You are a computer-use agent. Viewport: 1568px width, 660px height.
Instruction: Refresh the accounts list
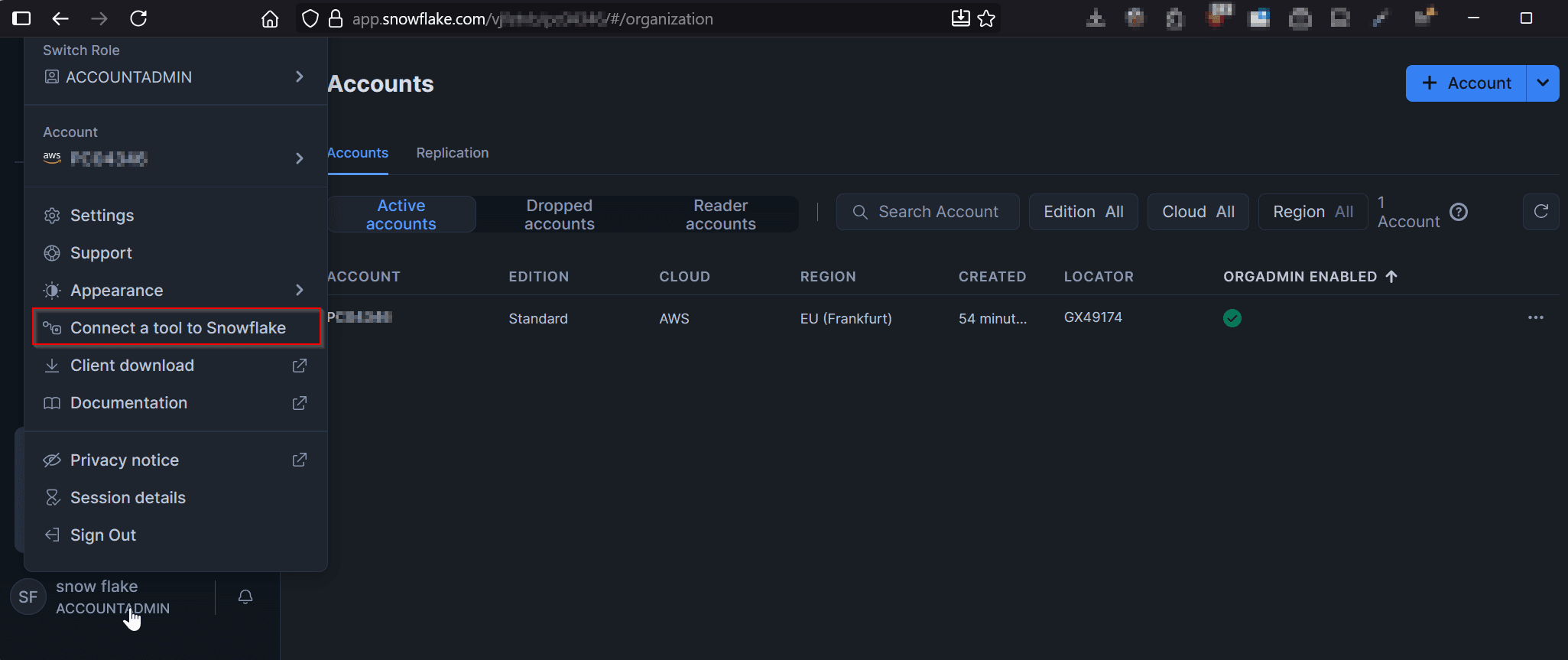pyautogui.click(x=1540, y=212)
